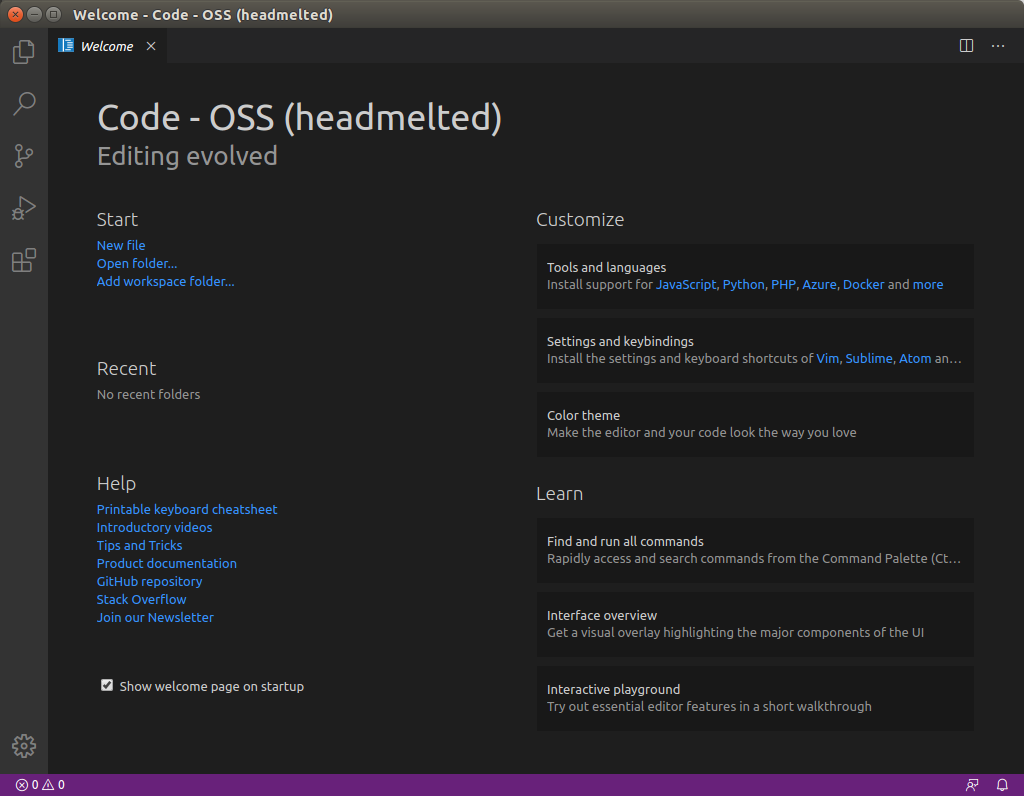Open the Manage gear menu
The height and width of the screenshot is (796, 1024).
(x=24, y=746)
